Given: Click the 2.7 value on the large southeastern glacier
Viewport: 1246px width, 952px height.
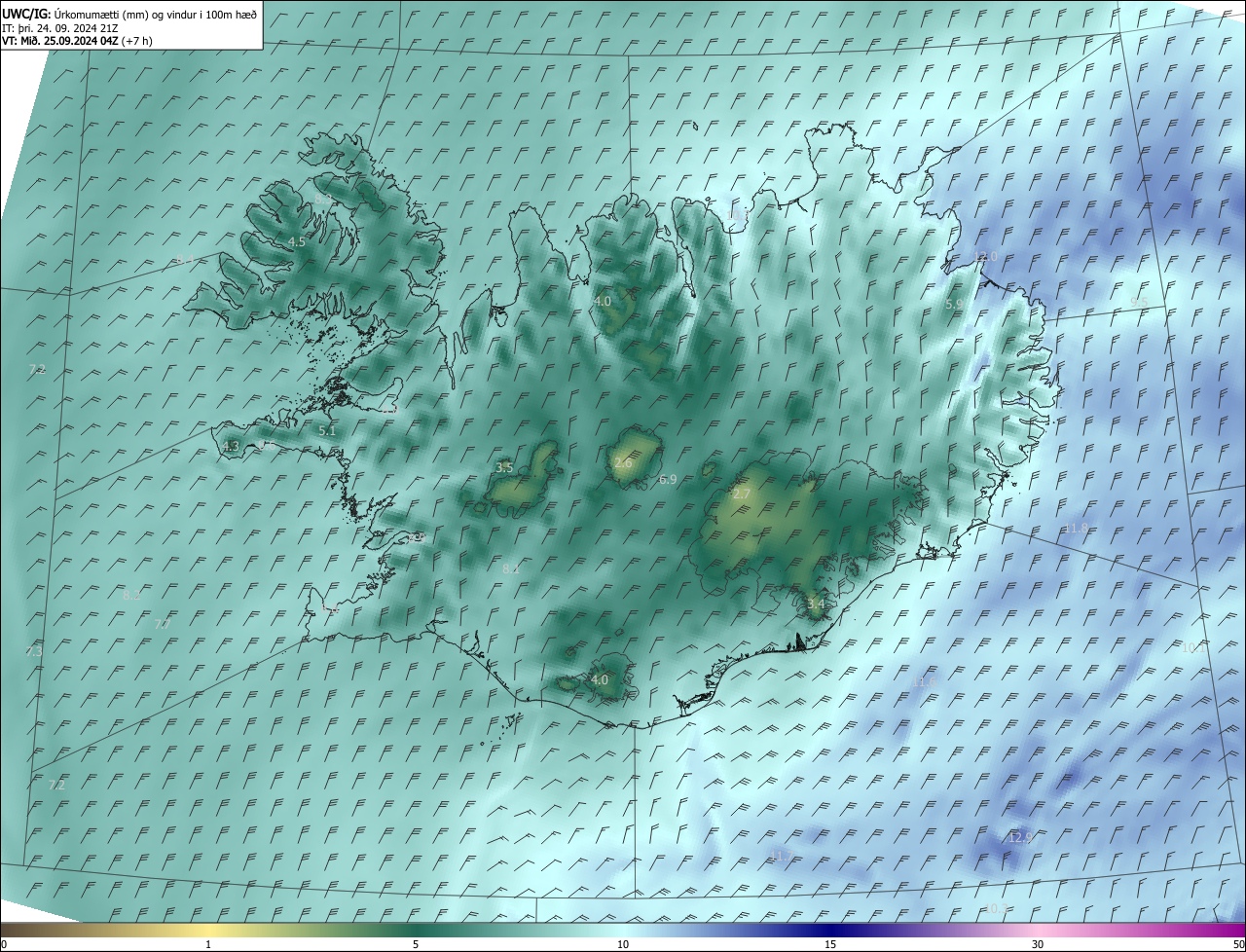Looking at the screenshot, I should (x=742, y=494).
